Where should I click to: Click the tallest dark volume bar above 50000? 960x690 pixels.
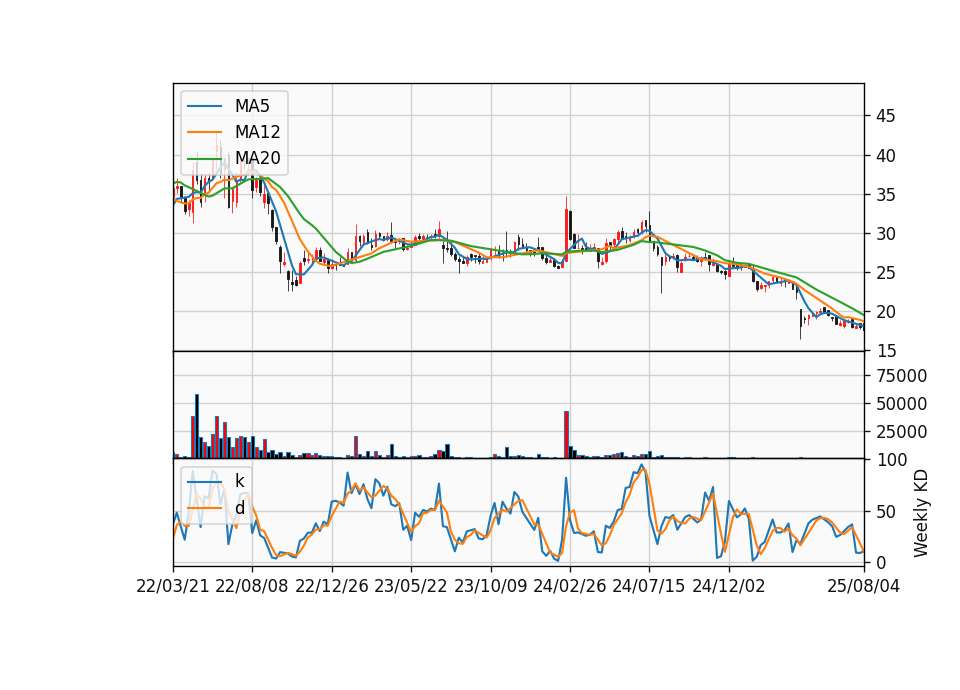[x=197, y=426]
